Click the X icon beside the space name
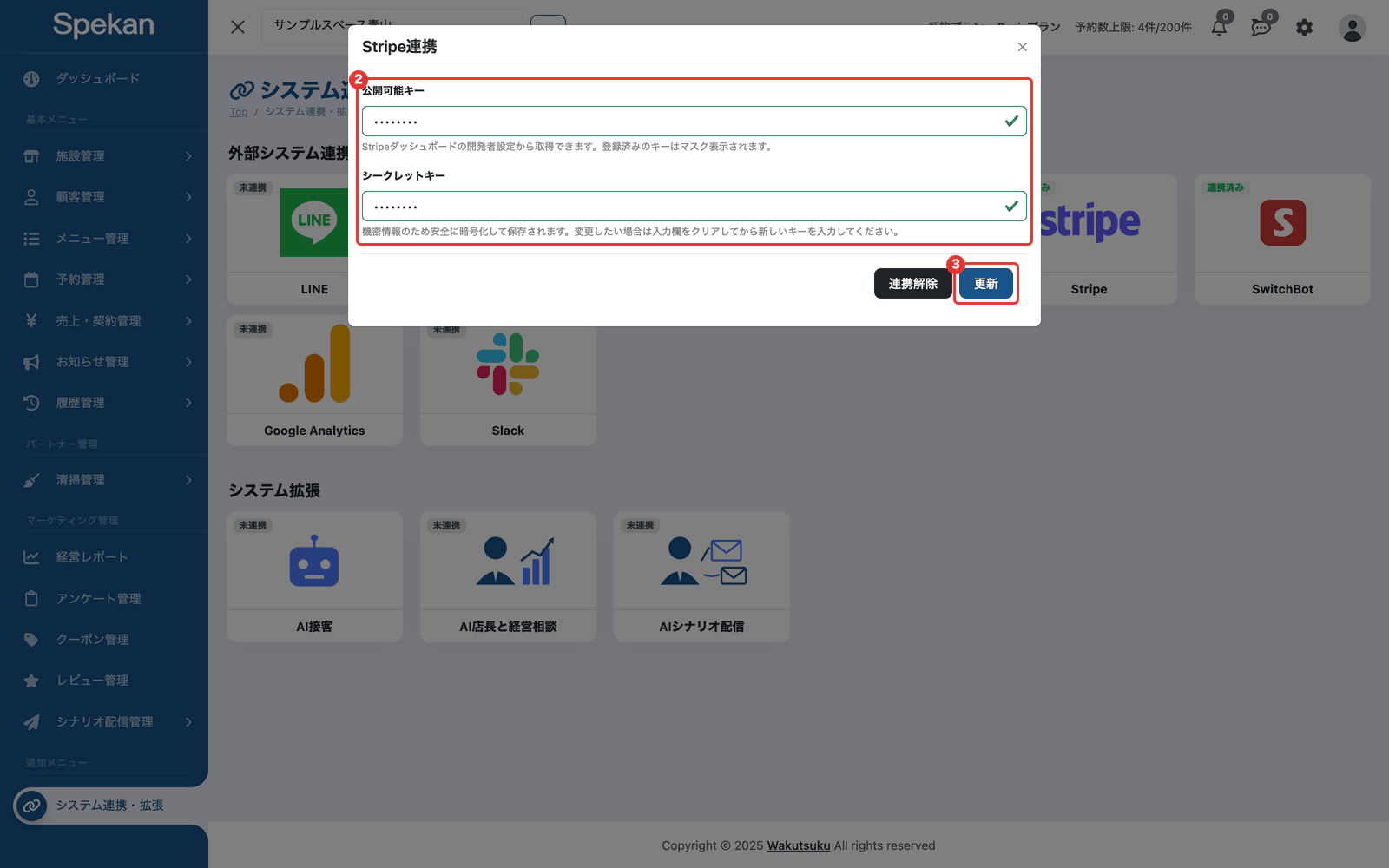Image resolution: width=1389 pixels, height=868 pixels. pyautogui.click(x=238, y=27)
